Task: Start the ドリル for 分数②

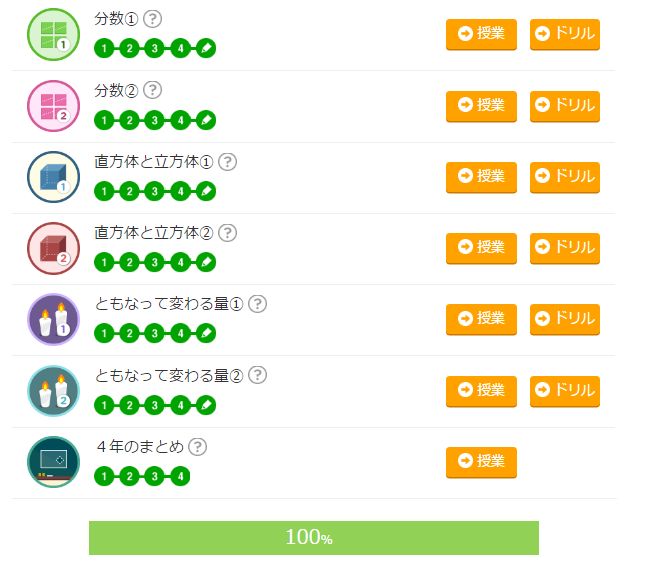Action: pos(565,106)
